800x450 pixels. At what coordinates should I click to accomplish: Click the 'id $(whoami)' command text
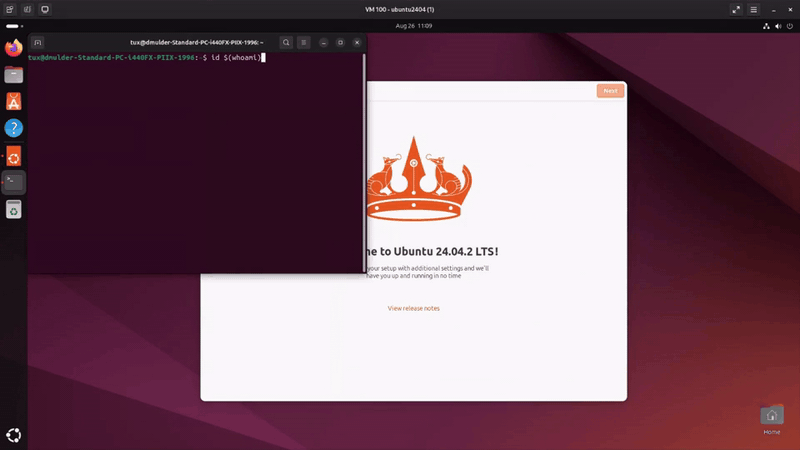[x=236, y=58]
